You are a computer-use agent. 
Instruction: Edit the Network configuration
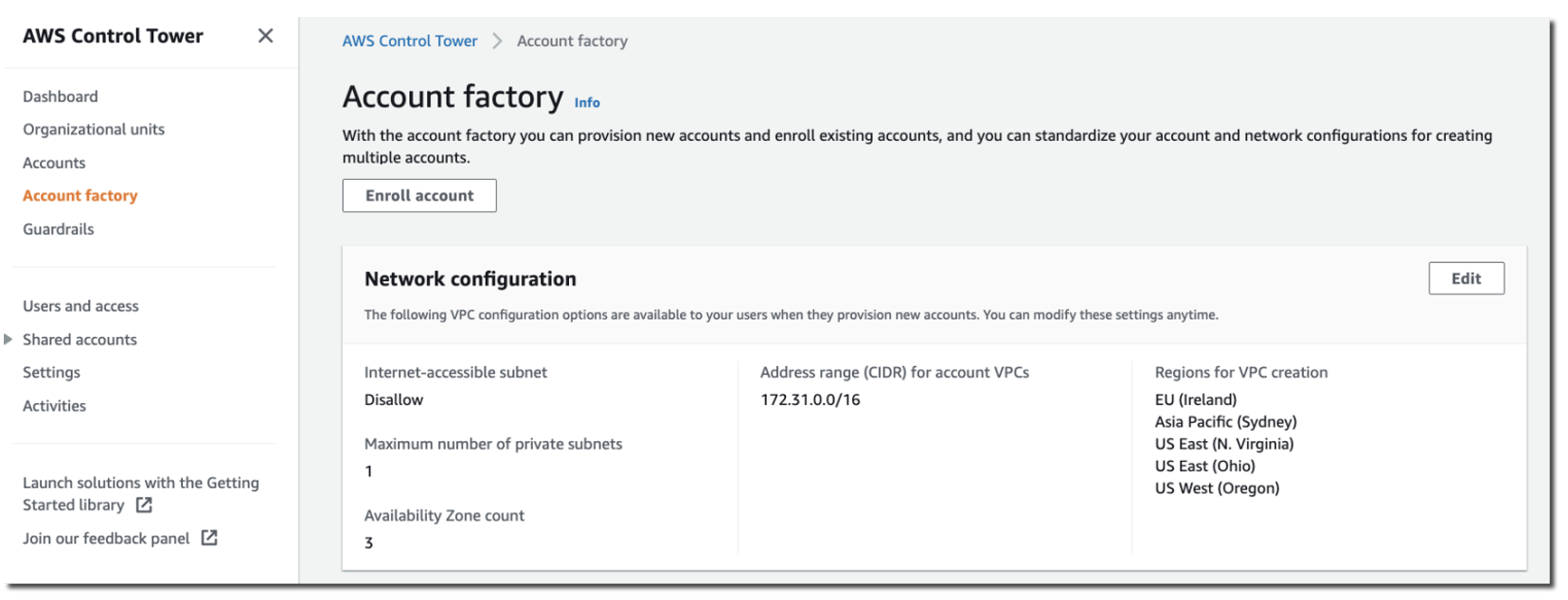(x=1465, y=278)
